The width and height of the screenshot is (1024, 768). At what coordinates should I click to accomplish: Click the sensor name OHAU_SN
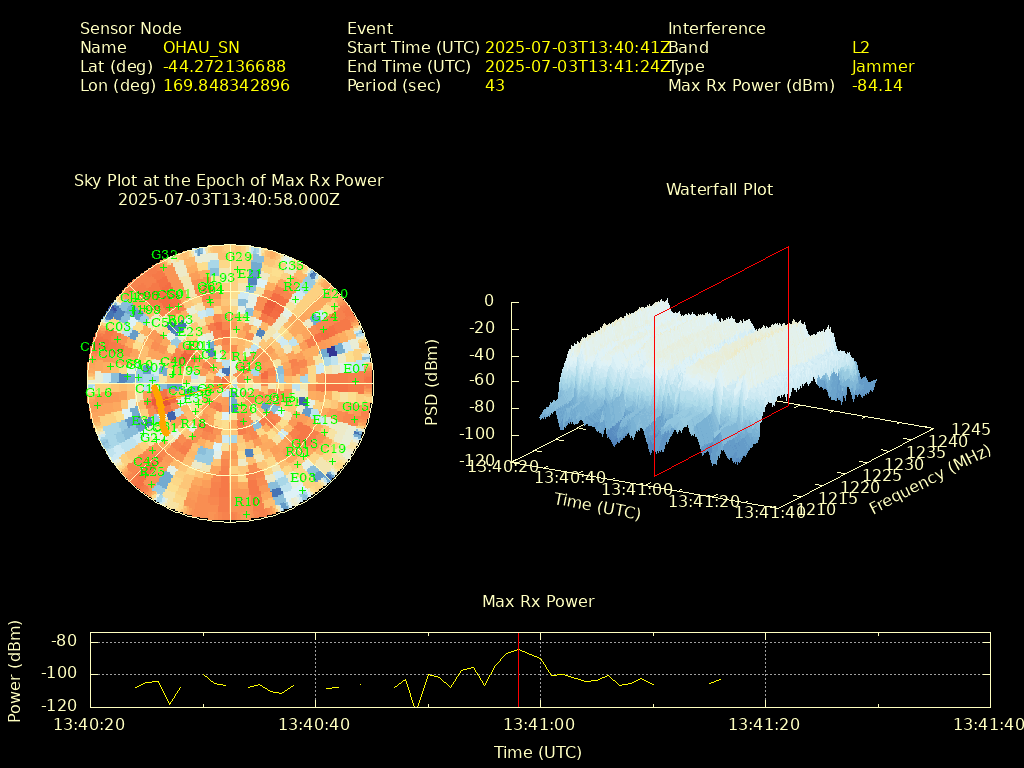coord(201,47)
